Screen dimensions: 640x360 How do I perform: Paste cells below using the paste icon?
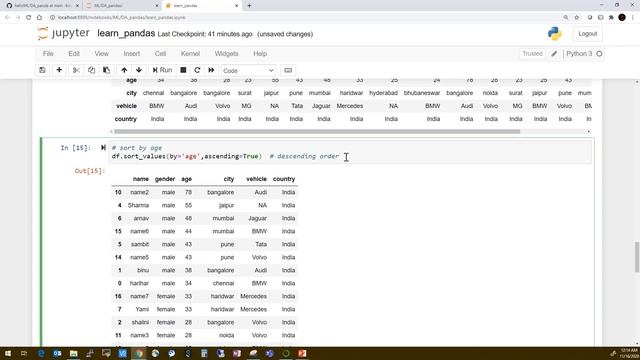[106, 70]
